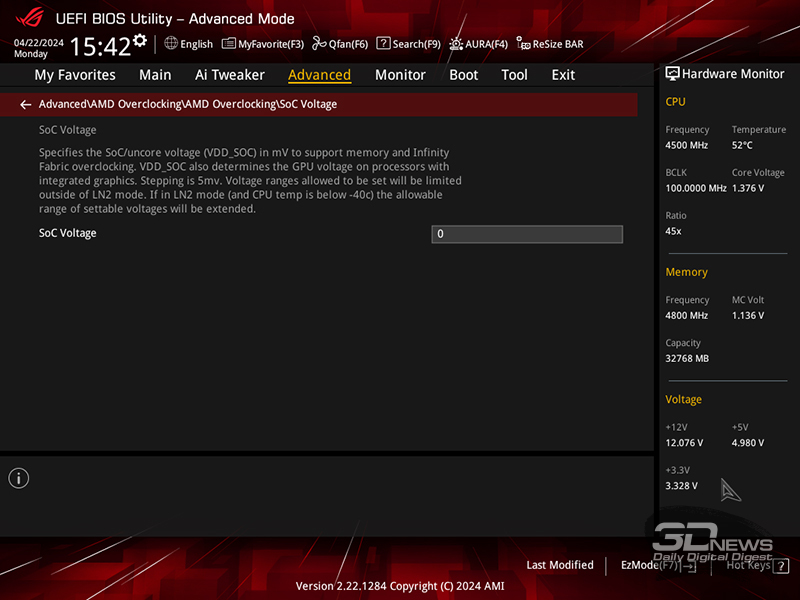This screenshot has height=600, width=800.
Task: Click the breadcrumb path ending in SoC Voltage
Action: click(x=188, y=104)
